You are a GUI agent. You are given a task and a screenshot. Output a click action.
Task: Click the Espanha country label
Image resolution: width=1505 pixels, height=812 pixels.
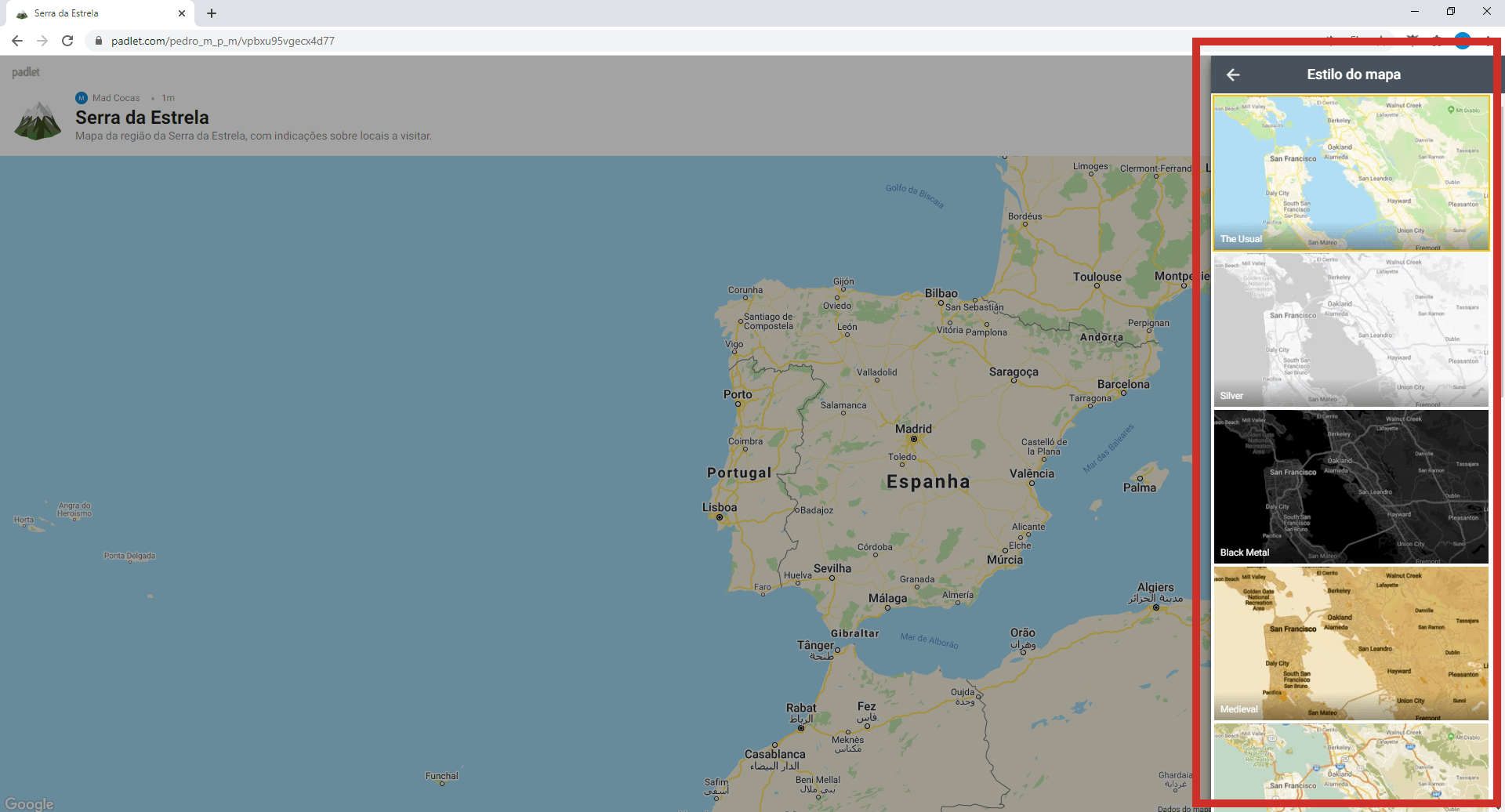928,482
